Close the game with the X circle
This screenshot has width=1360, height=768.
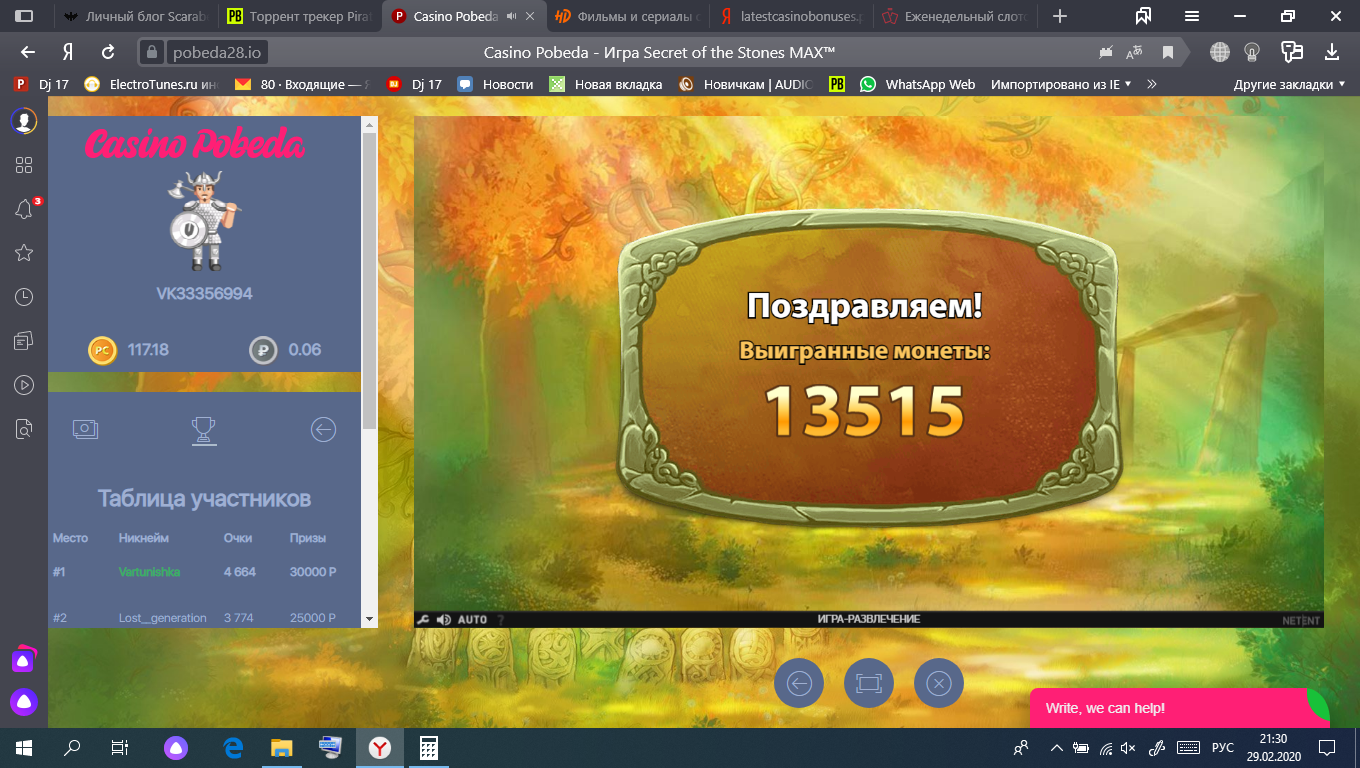point(938,683)
